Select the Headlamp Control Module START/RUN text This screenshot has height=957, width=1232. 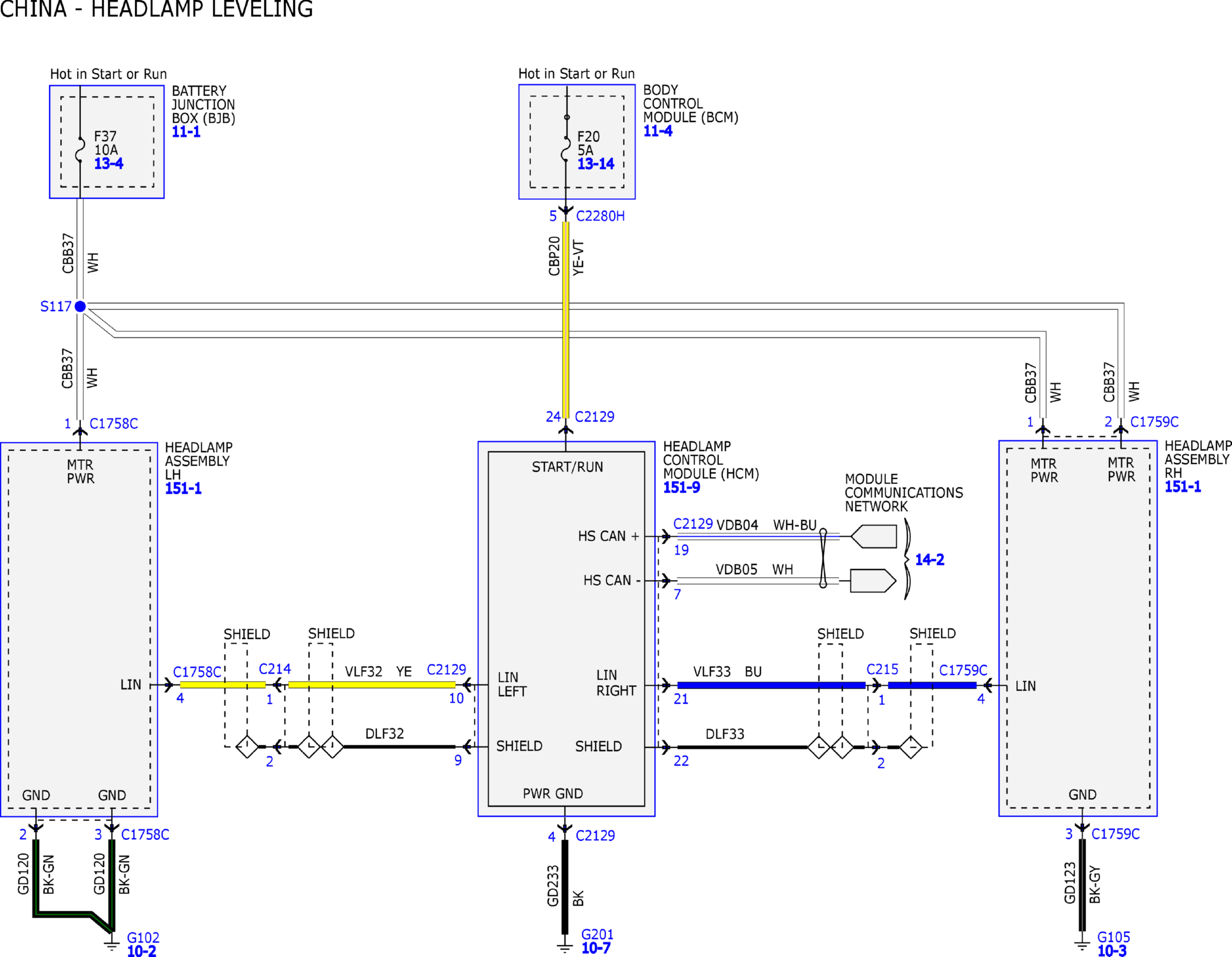pyautogui.click(x=567, y=467)
